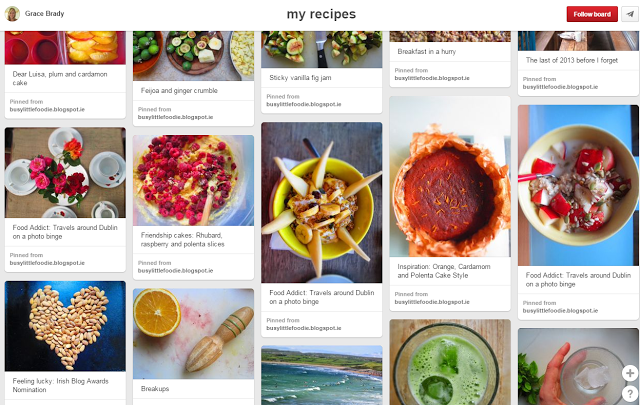Open the beach coastline photo pin

point(322,375)
